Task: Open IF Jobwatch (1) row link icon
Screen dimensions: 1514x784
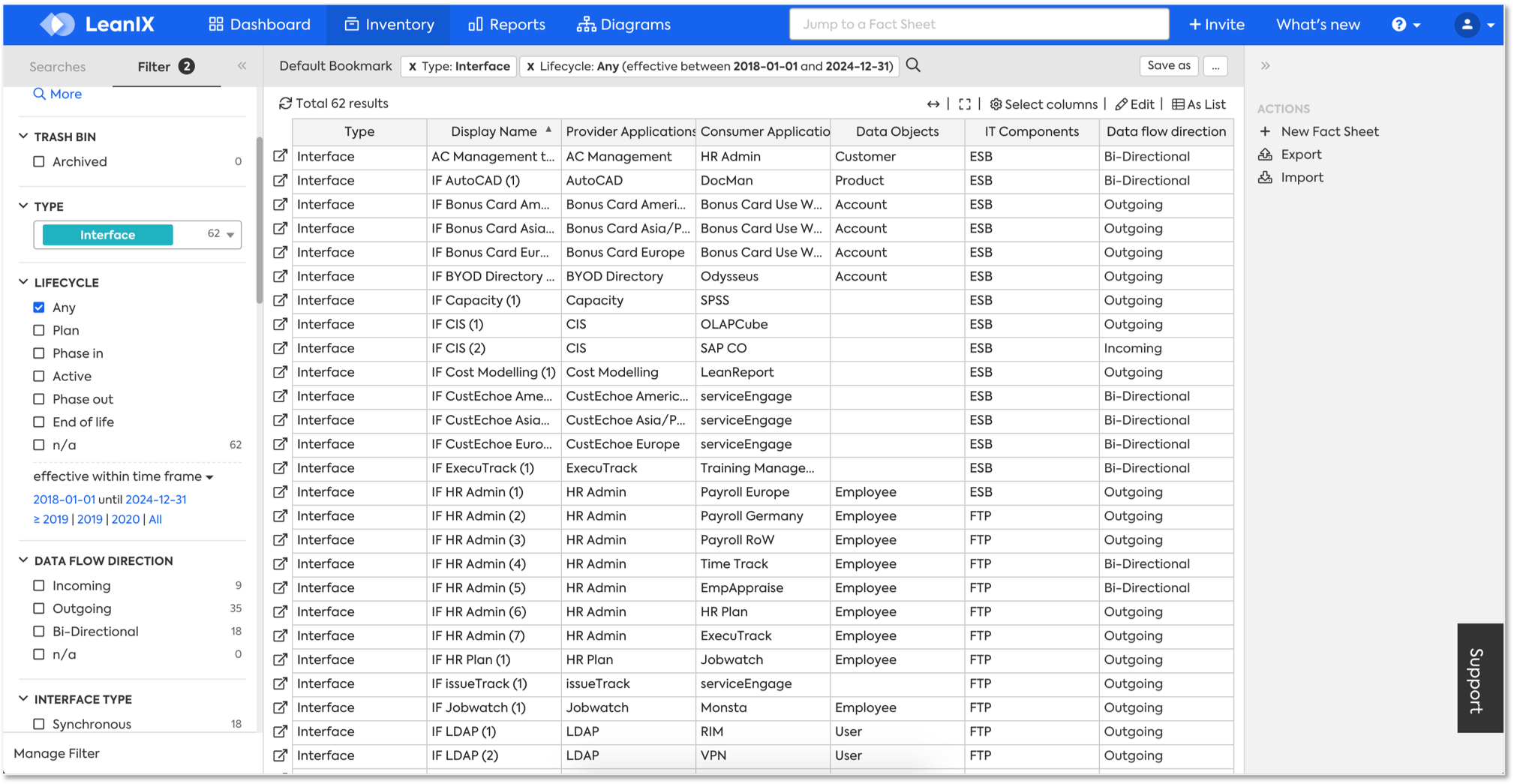Action: [280, 708]
